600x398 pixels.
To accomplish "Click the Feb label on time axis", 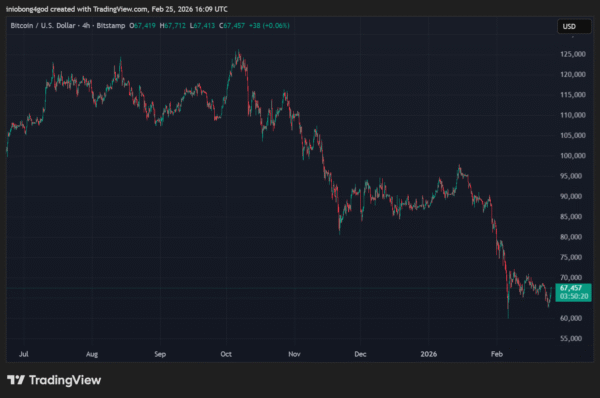I will [x=497, y=354].
